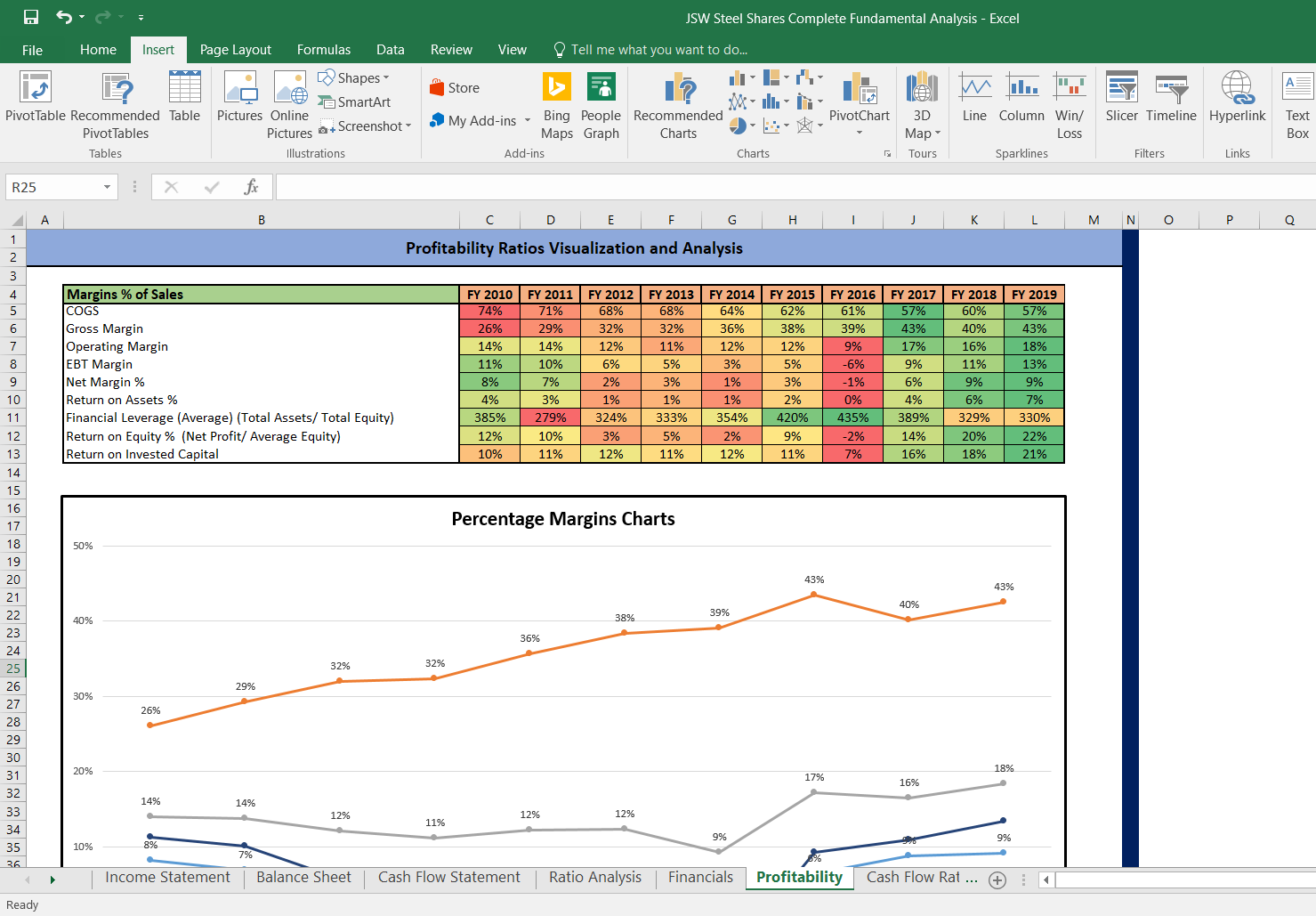The image size is (1316, 916).
Task: Insert a Text Box
Action: pyautogui.click(x=1297, y=105)
